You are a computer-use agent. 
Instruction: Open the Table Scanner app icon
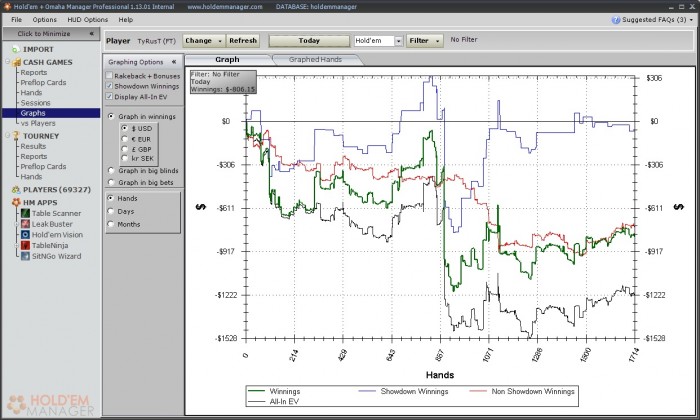coord(23,213)
